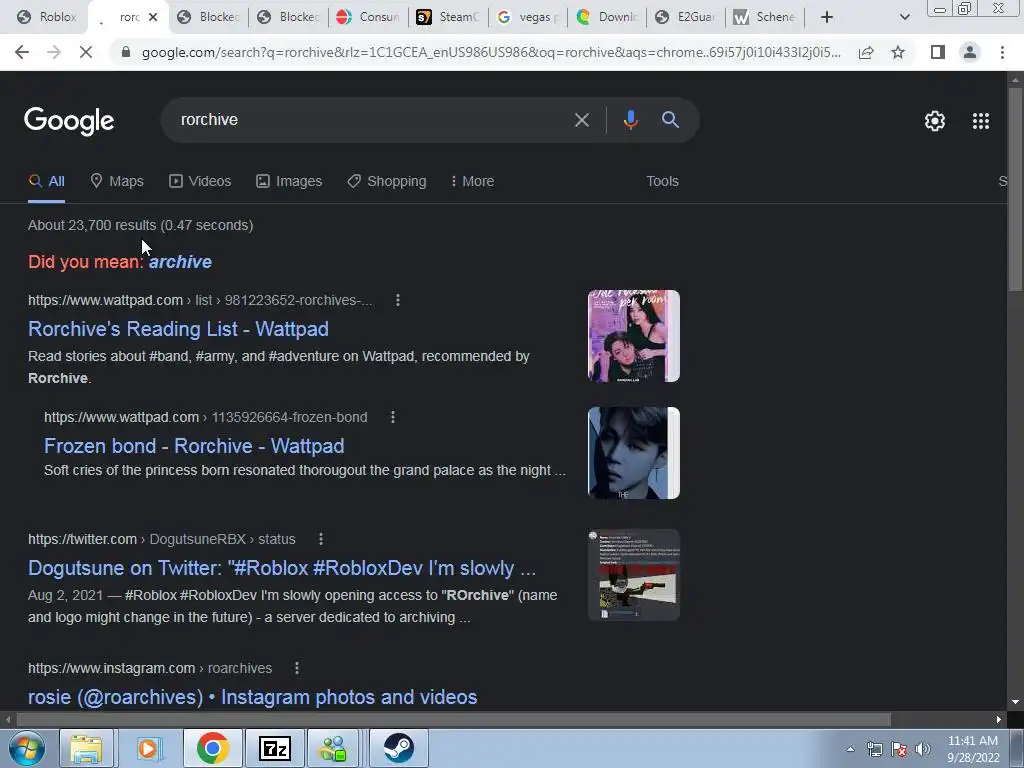This screenshot has height=768, width=1024.
Task: Open the Tools search options
Action: pyautogui.click(x=662, y=181)
